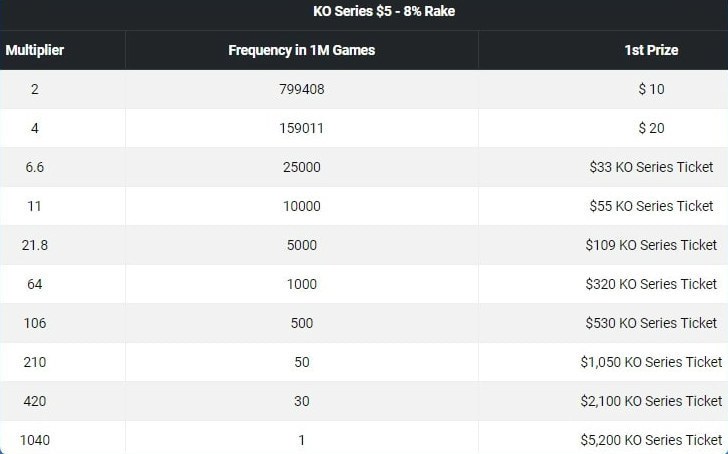Click the frequency value 799408

click(x=301, y=89)
